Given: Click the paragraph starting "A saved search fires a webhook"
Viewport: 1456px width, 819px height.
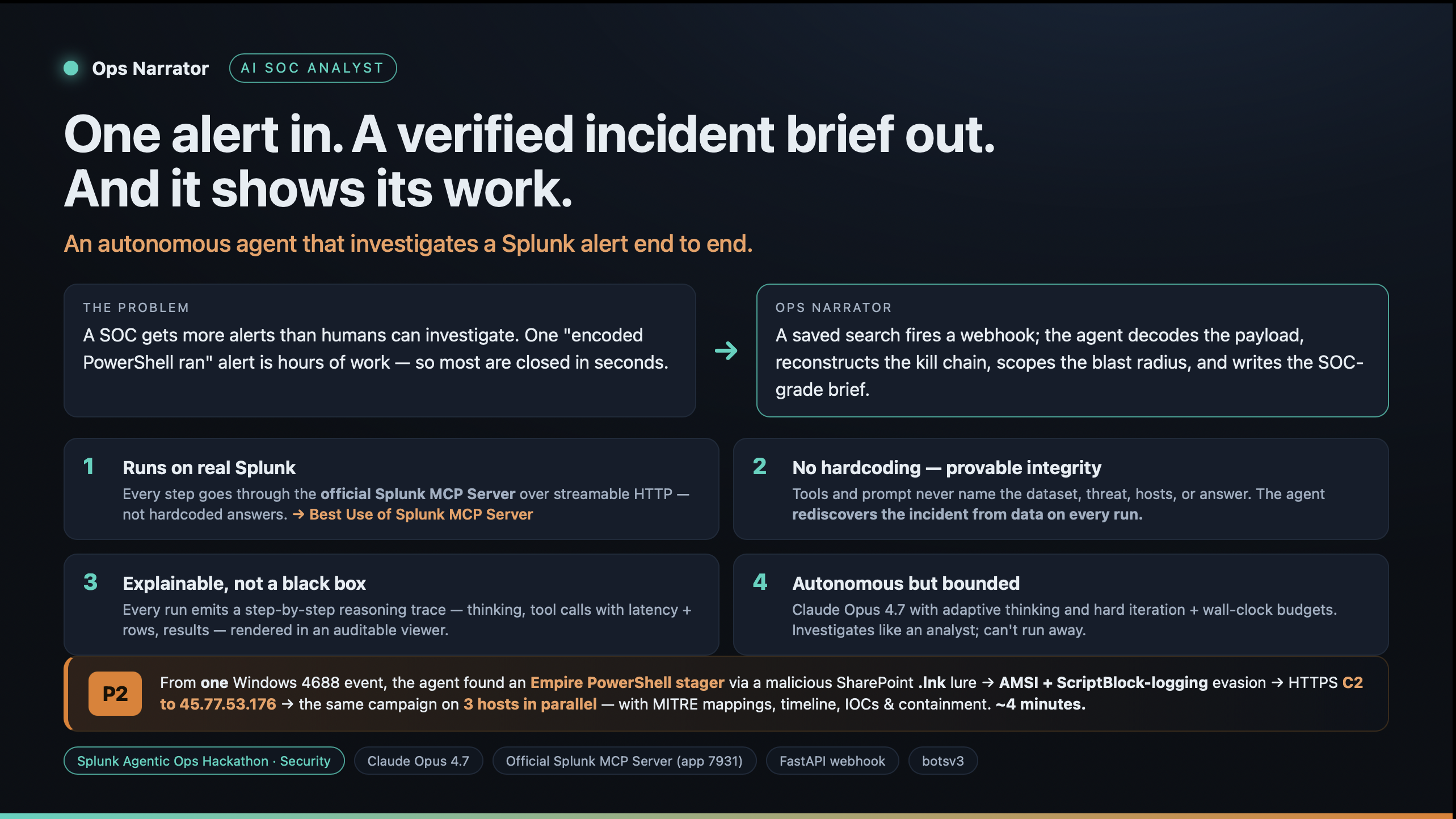Looking at the screenshot, I should (1070, 362).
